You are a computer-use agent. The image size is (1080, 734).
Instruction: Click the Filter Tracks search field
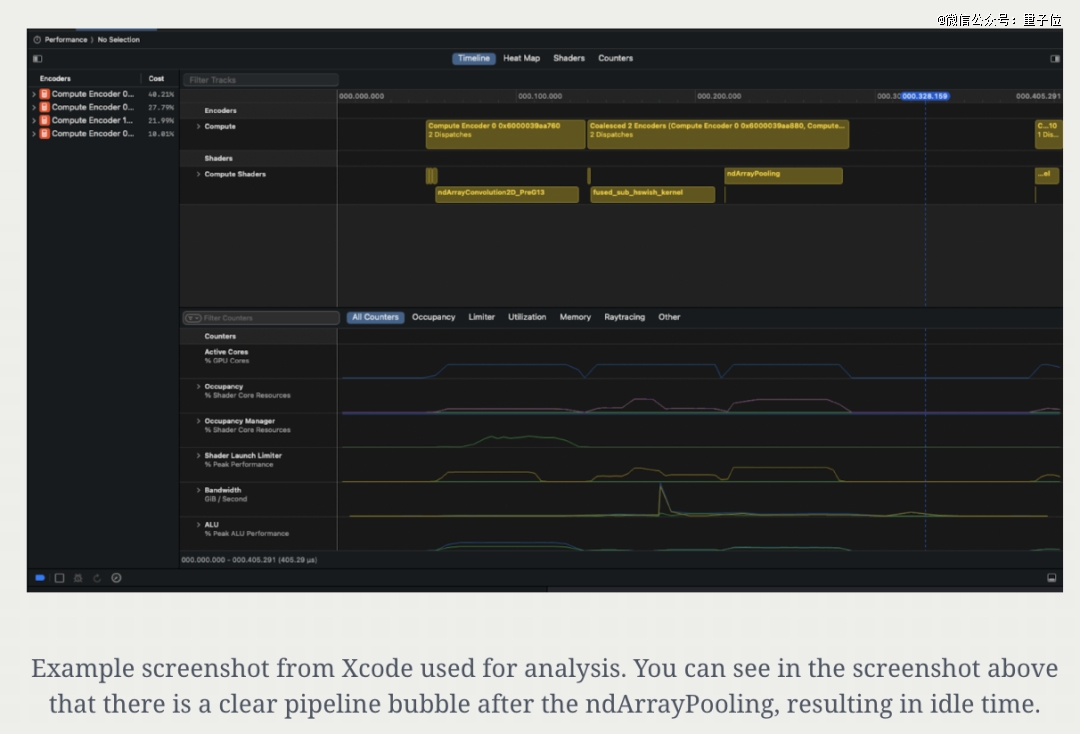(261, 80)
